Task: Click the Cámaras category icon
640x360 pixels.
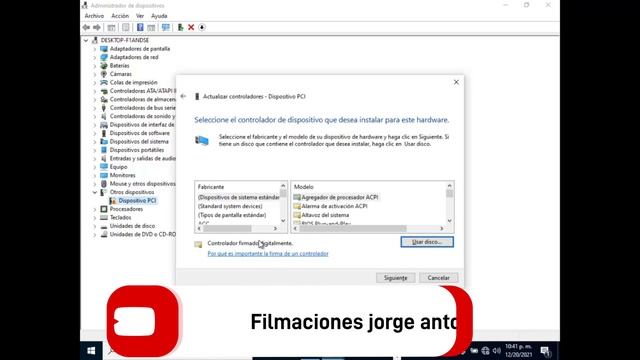Action: pos(104,74)
